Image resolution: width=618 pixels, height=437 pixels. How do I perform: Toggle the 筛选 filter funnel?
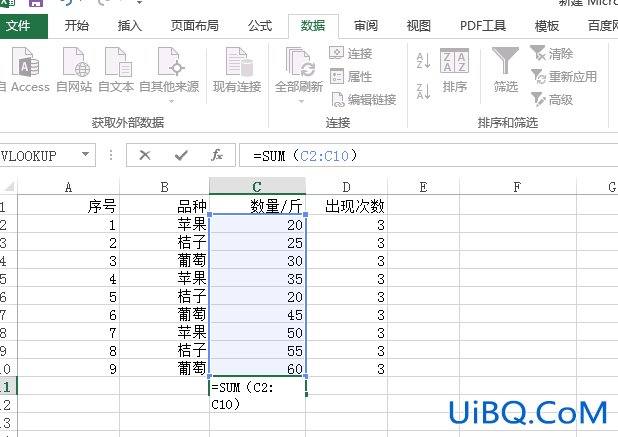click(505, 69)
